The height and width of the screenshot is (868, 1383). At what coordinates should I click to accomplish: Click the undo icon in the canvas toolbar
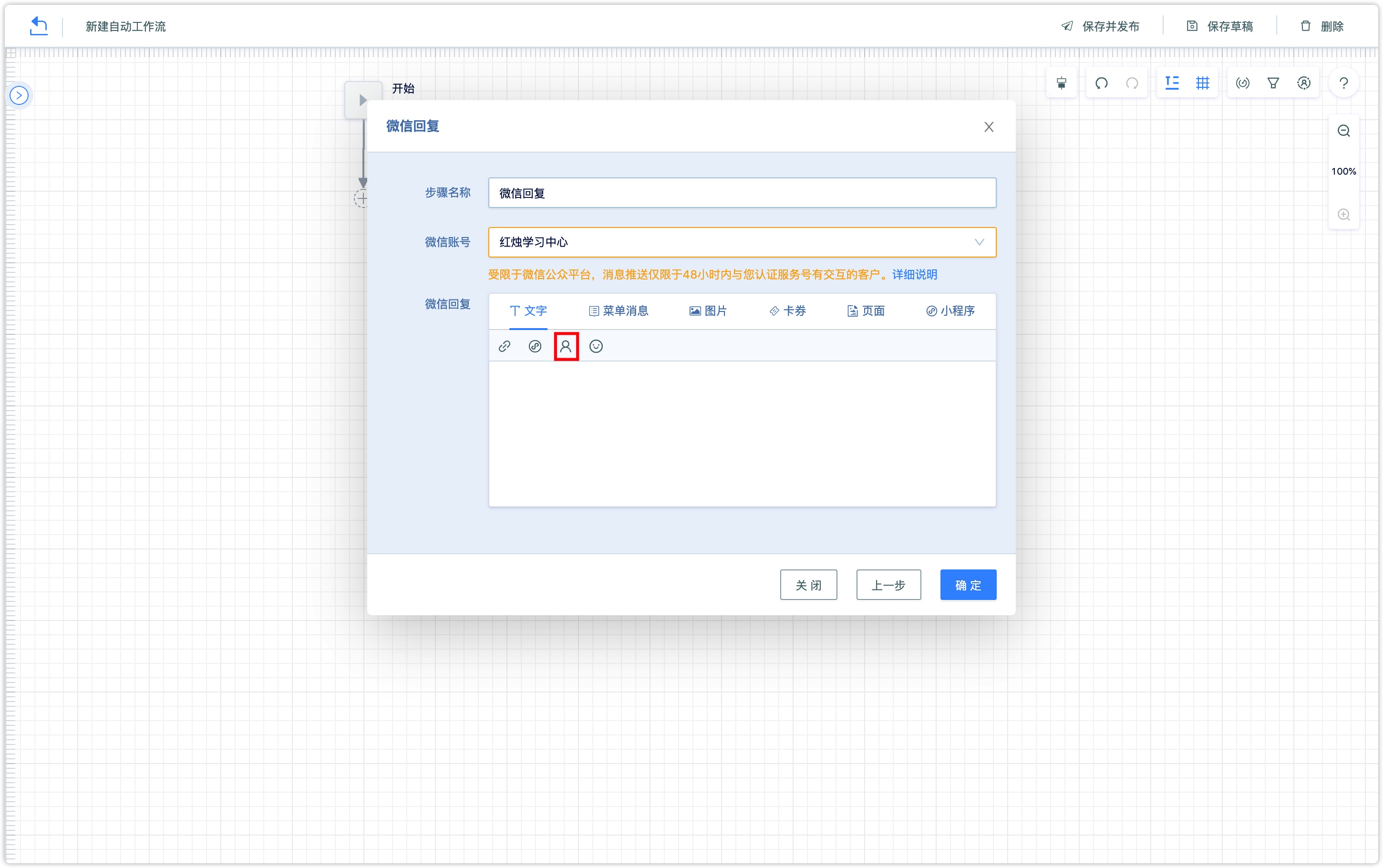(1101, 83)
